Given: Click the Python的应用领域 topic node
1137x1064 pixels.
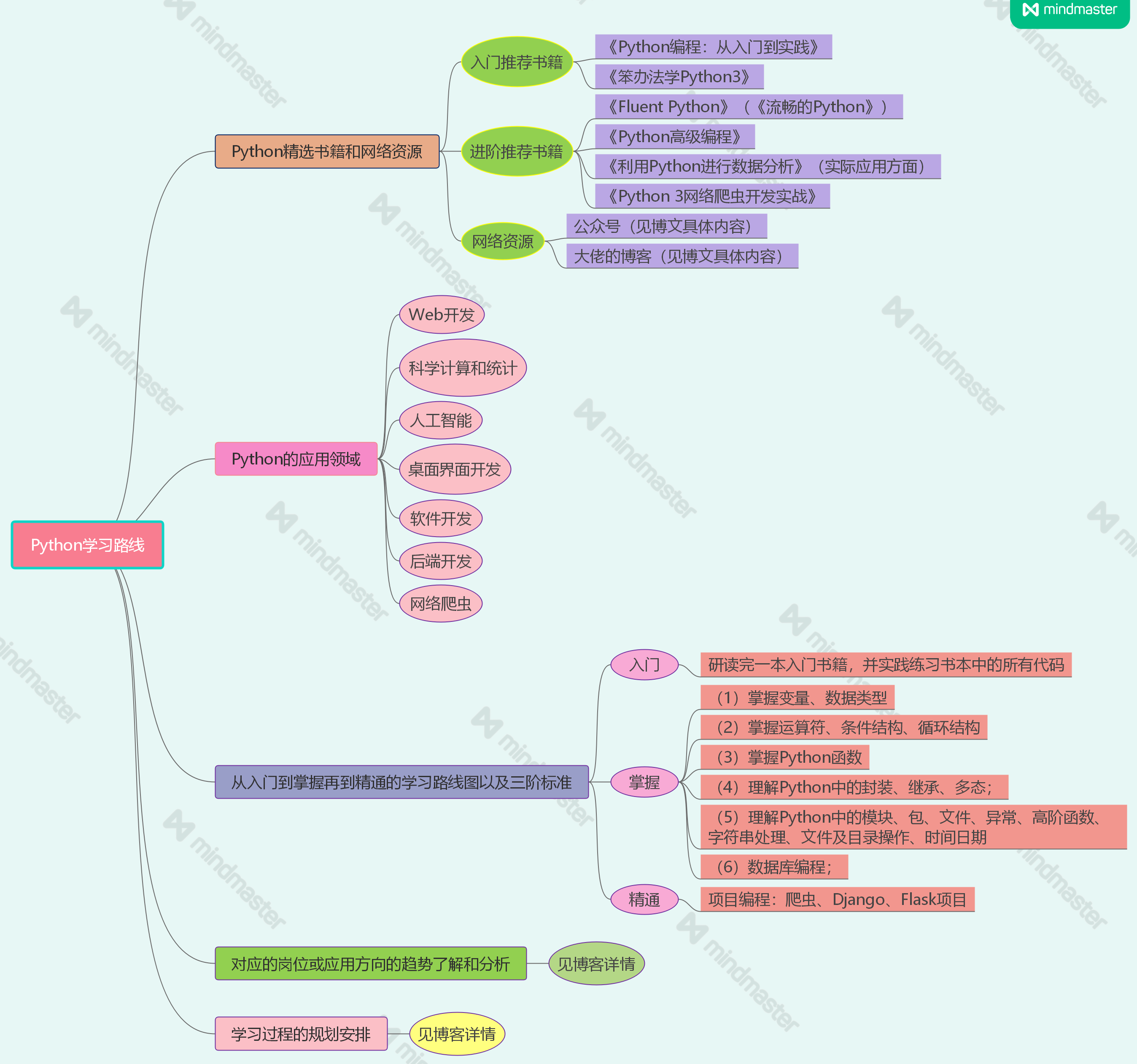Looking at the screenshot, I should click(x=296, y=459).
